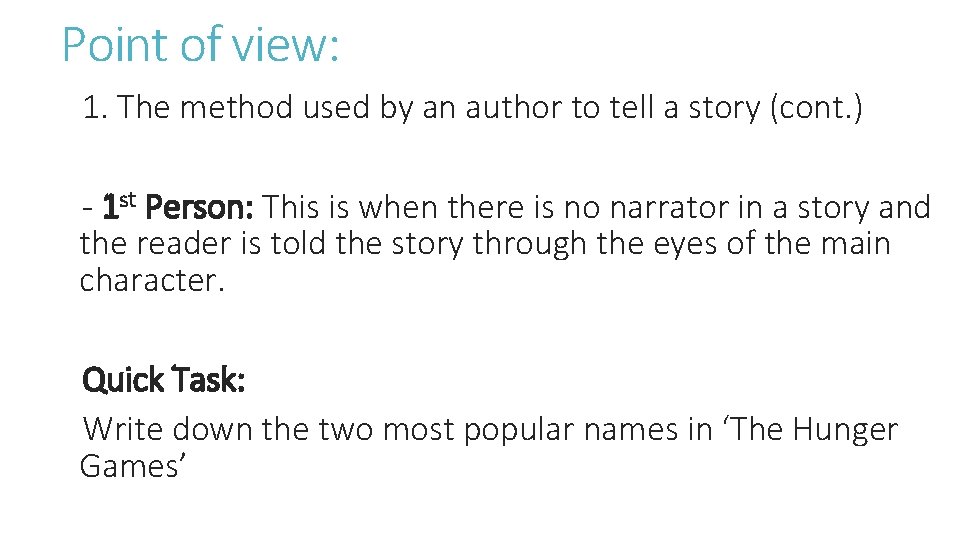Click the 'Point of view:' slide title
This screenshot has width=960, height=540.
coord(200,45)
